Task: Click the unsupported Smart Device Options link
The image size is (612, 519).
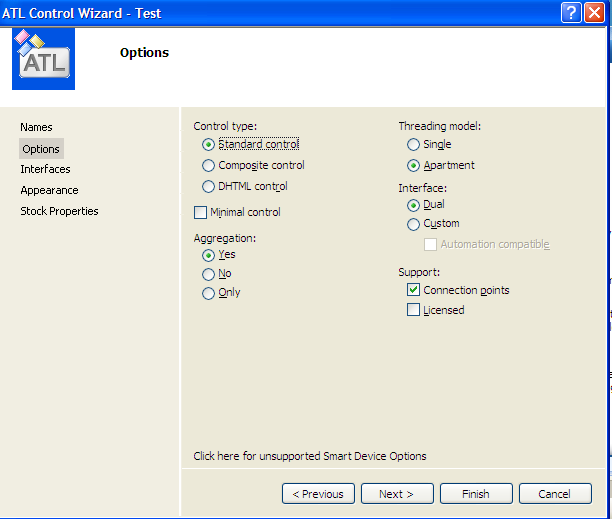Action: point(310,456)
